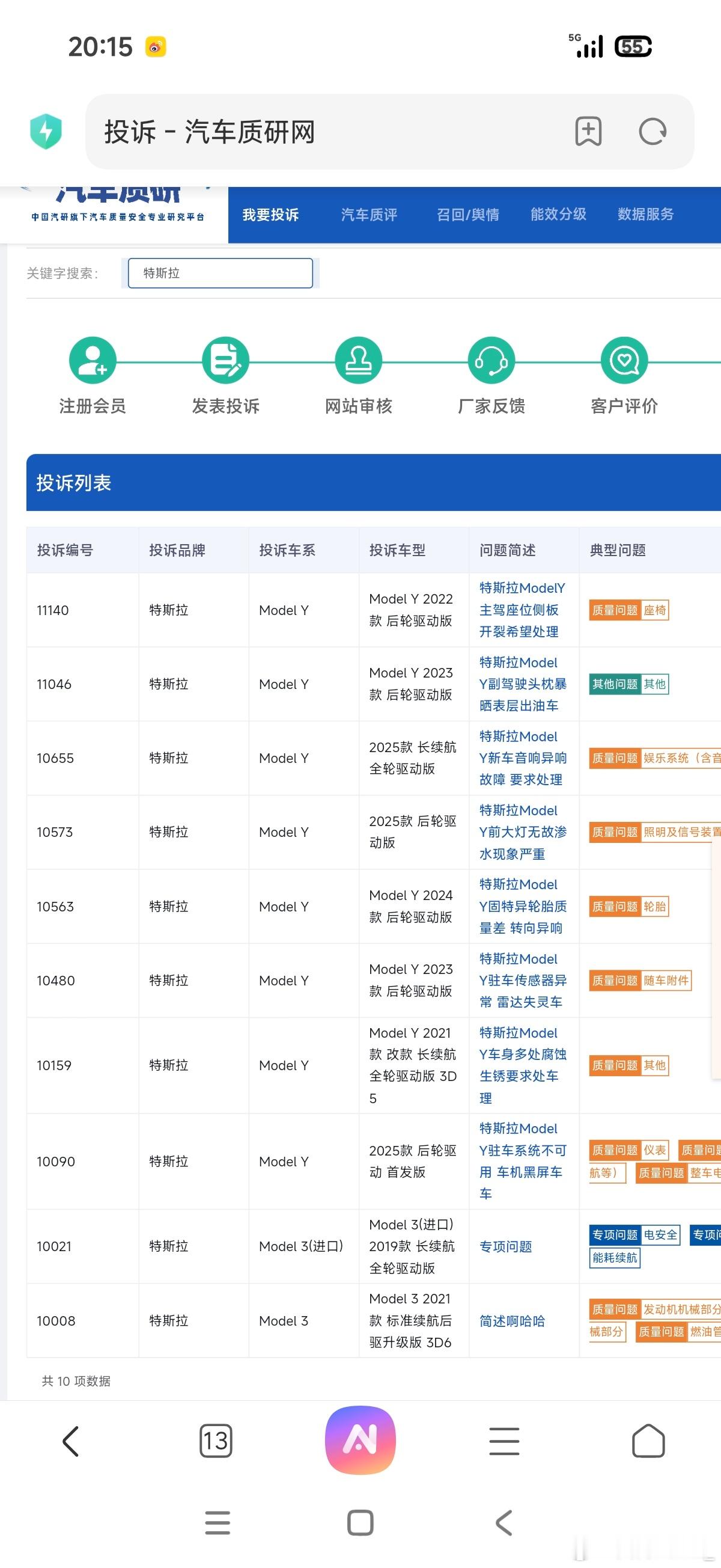
Task: Open complaint about 驻车系统不可用 车机黑屏
Action: [522, 1162]
